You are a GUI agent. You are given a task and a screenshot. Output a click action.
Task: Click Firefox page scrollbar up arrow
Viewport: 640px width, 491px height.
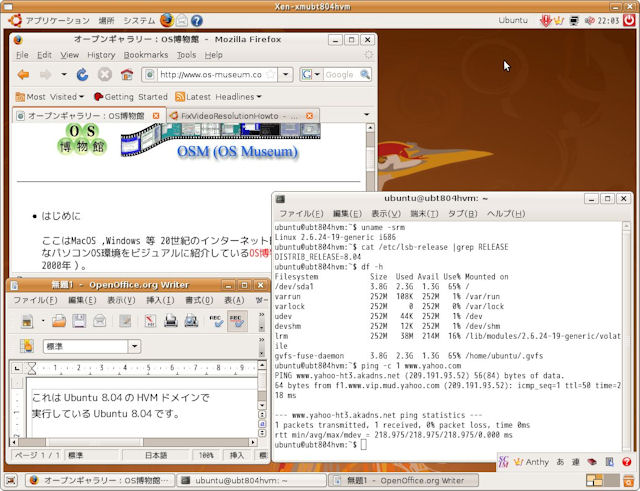coord(370,128)
